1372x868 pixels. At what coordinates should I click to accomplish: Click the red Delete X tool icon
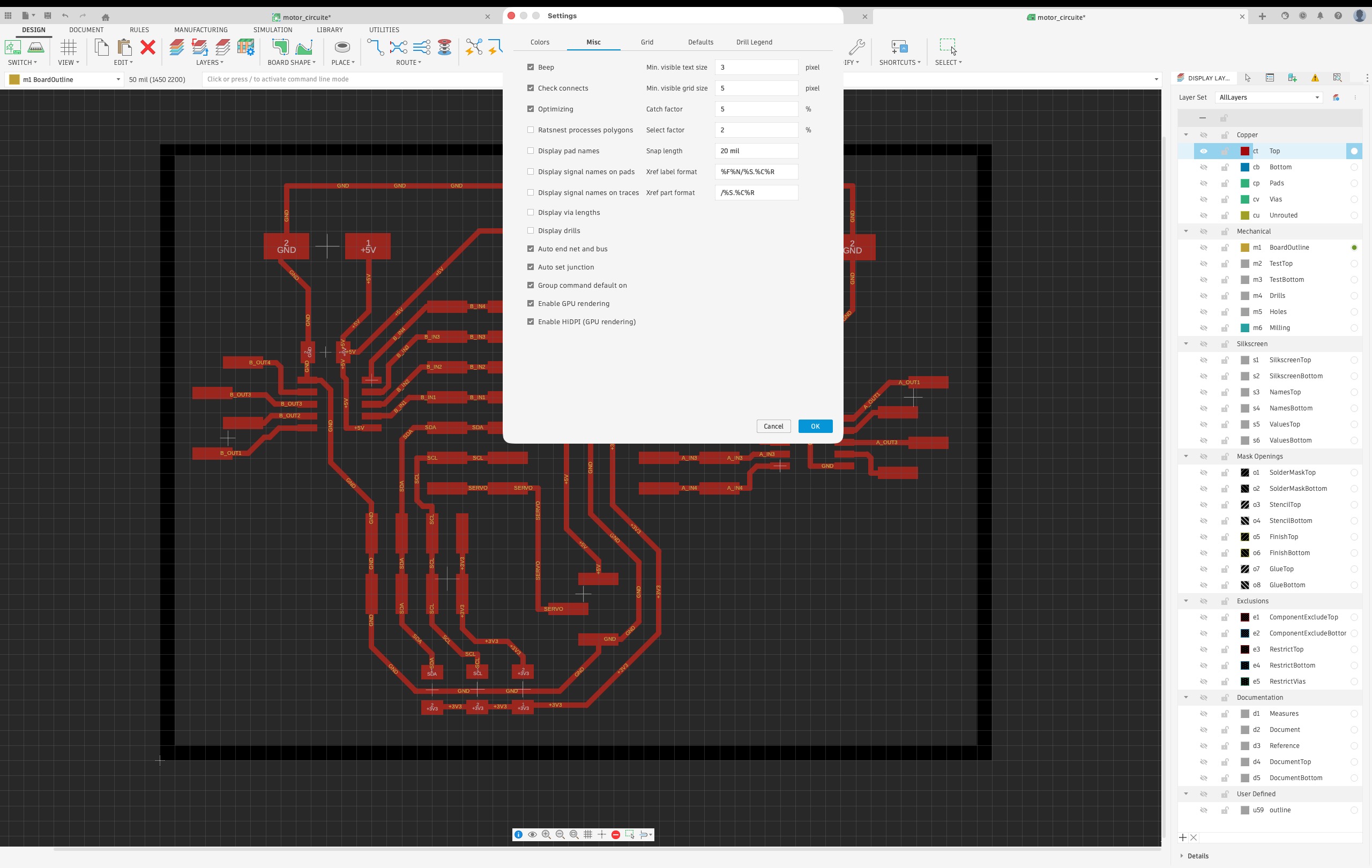pyautogui.click(x=148, y=47)
